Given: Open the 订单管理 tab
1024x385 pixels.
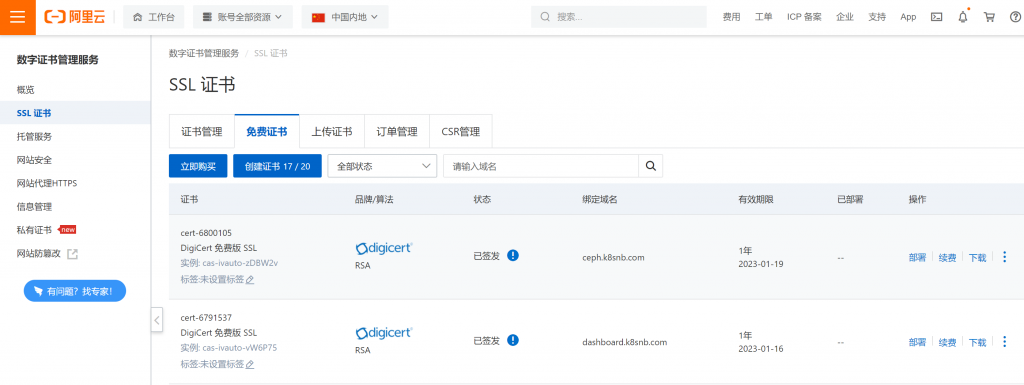Looking at the screenshot, I should point(397,131).
